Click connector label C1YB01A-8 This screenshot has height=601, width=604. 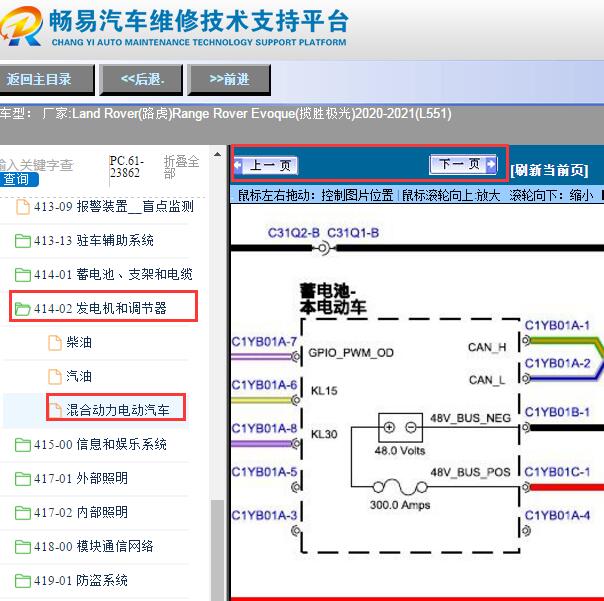(x=264, y=428)
